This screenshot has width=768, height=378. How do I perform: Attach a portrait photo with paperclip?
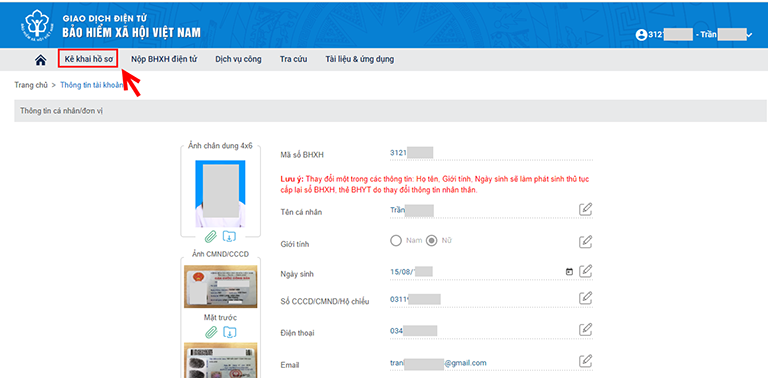coord(211,236)
